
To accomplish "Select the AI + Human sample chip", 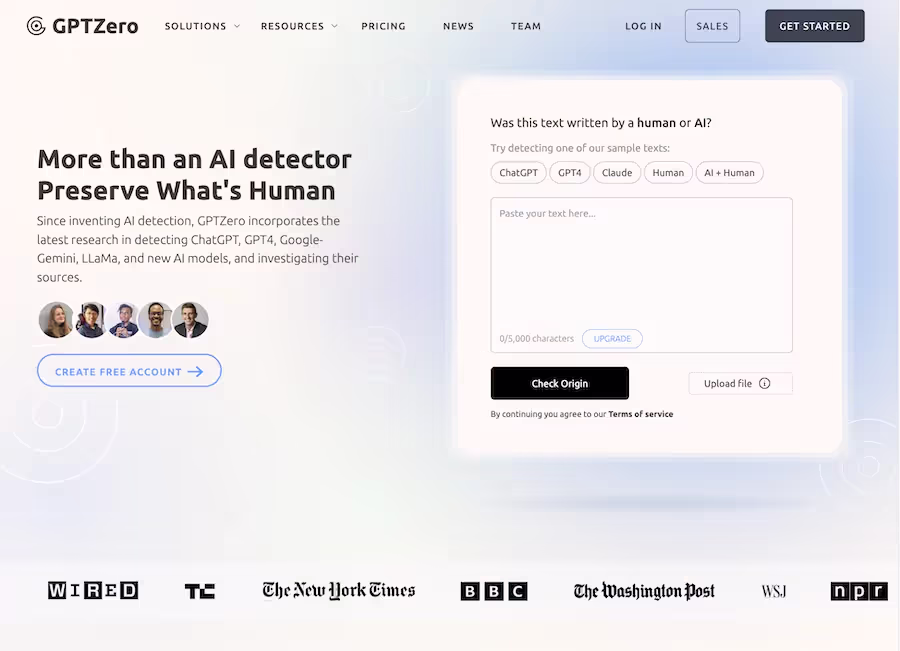I will coord(730,173).
